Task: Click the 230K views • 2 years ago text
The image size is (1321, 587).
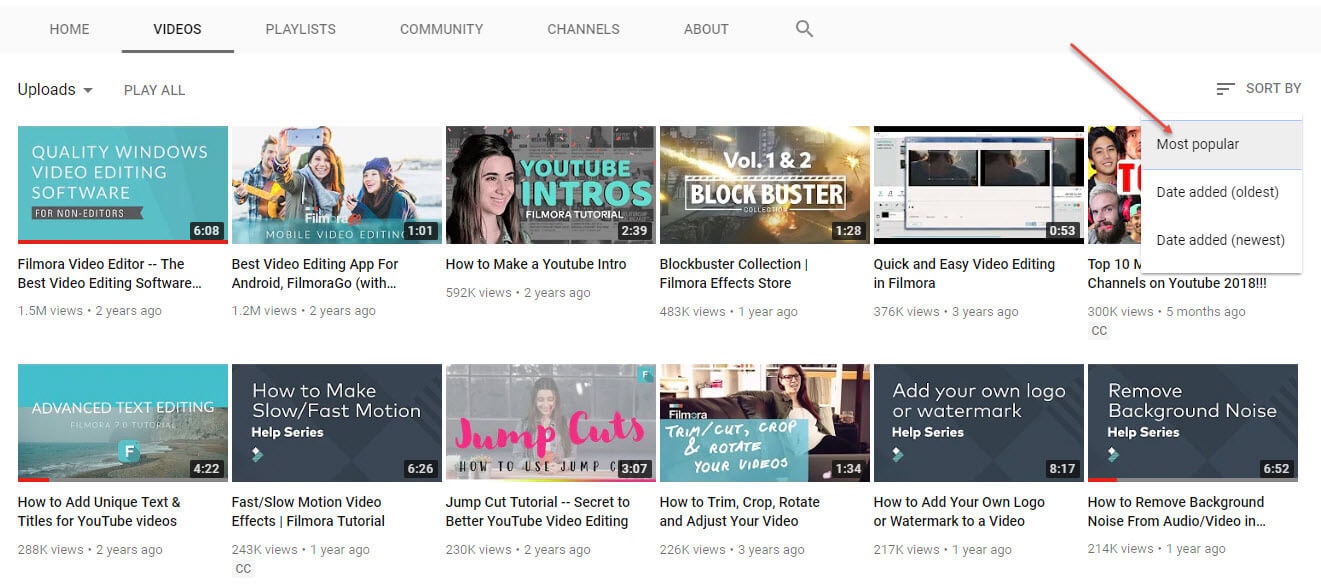Action: pyautogui.click(x=518, y=549)
